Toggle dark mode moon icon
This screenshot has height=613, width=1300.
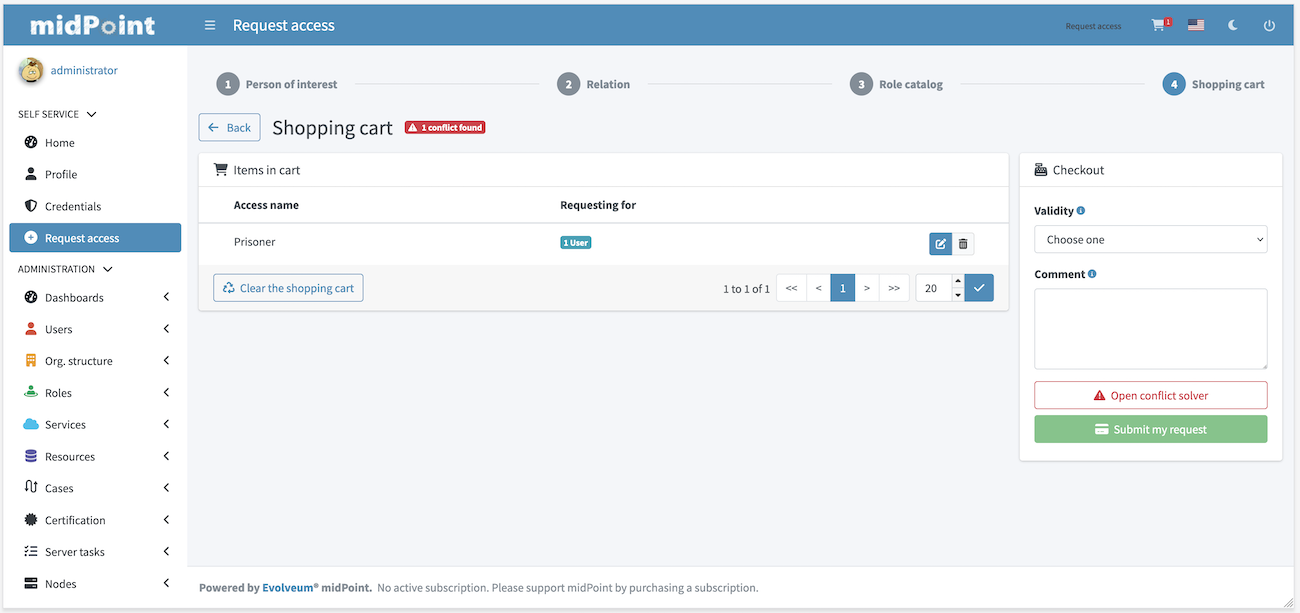click(x=1233, y=25)
